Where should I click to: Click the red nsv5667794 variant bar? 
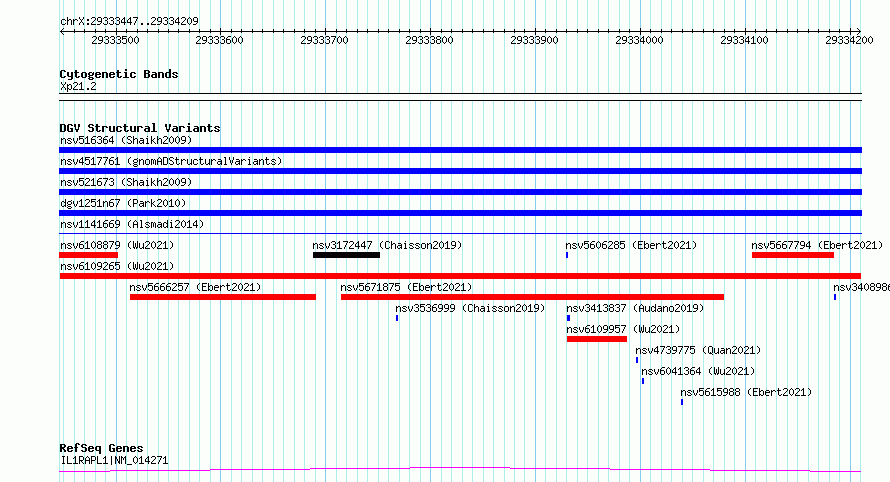(793, 255)
